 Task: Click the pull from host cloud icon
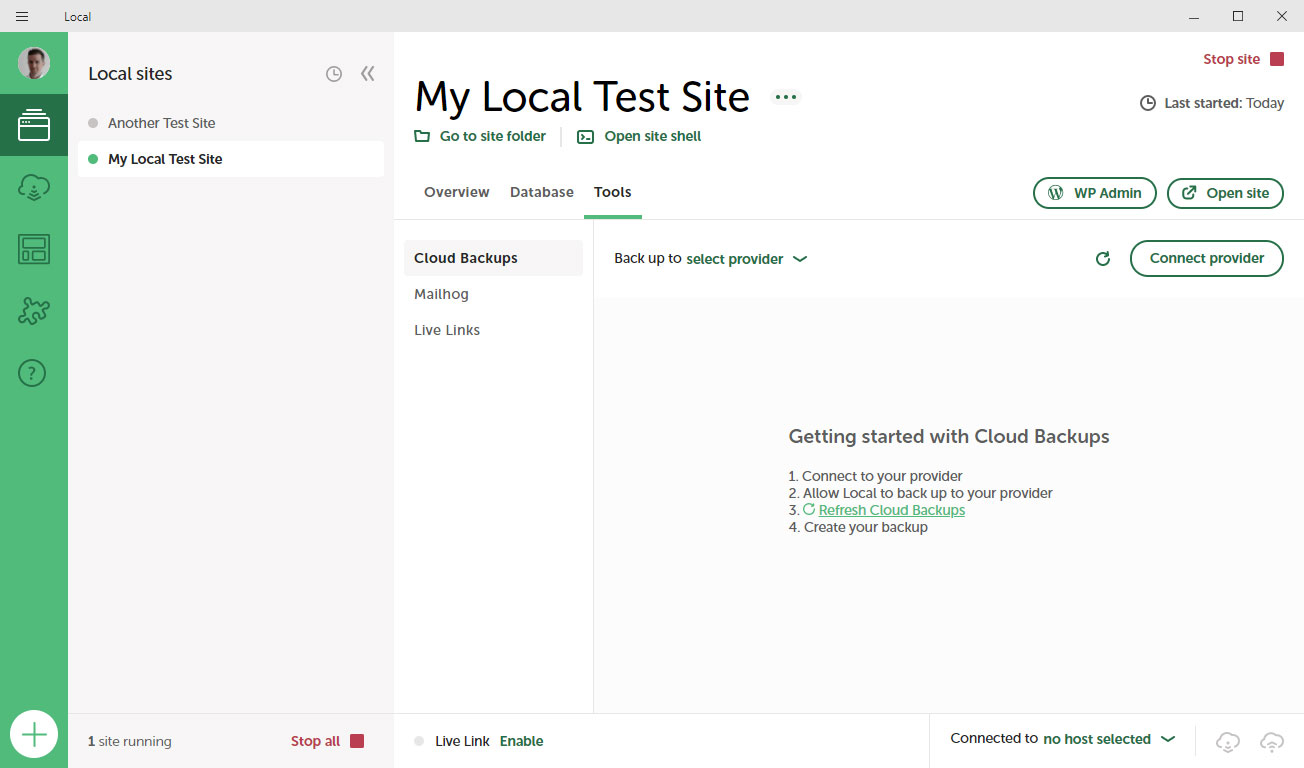click(1228, 741)
